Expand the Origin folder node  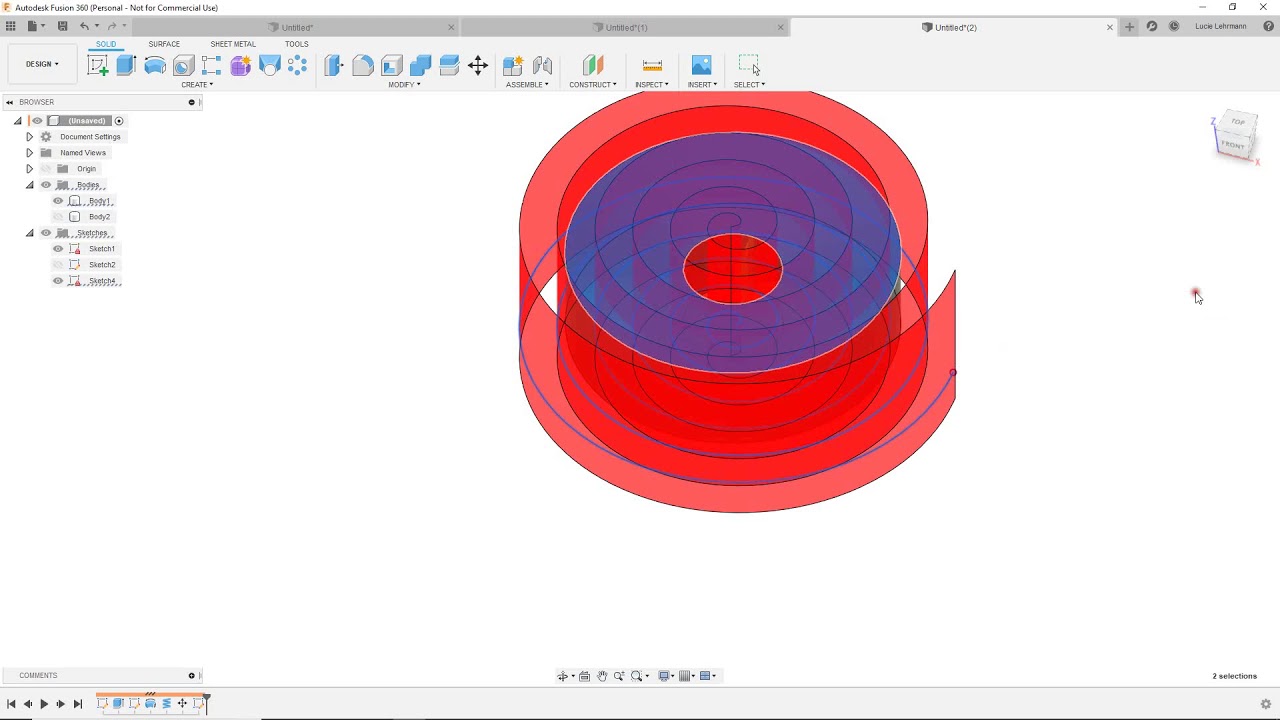(x=30, y=169)
